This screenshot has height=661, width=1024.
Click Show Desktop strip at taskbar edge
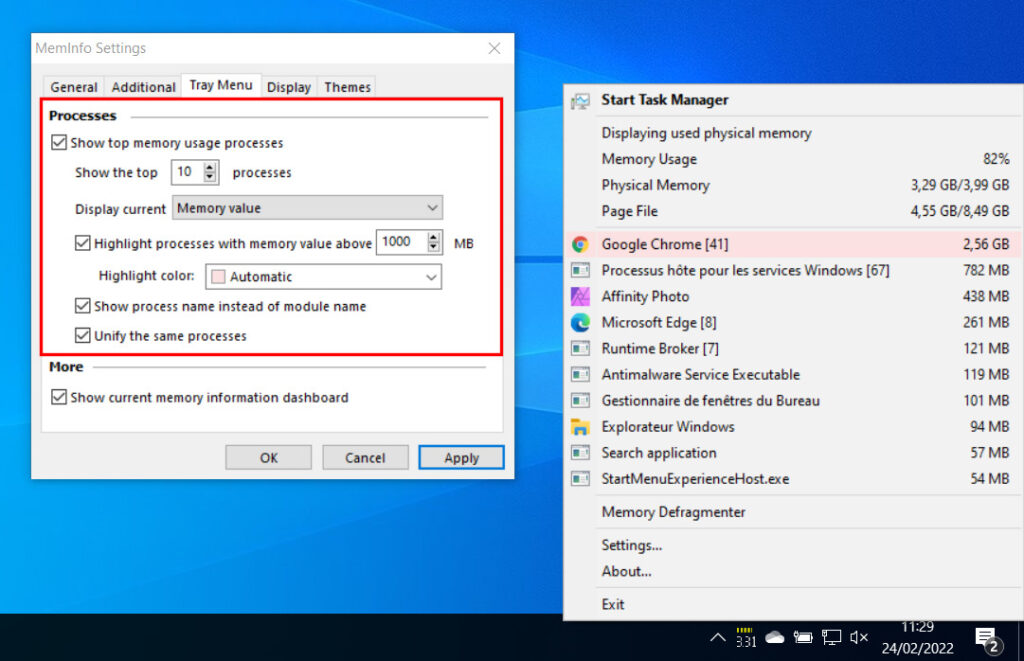click(1020, 637)
